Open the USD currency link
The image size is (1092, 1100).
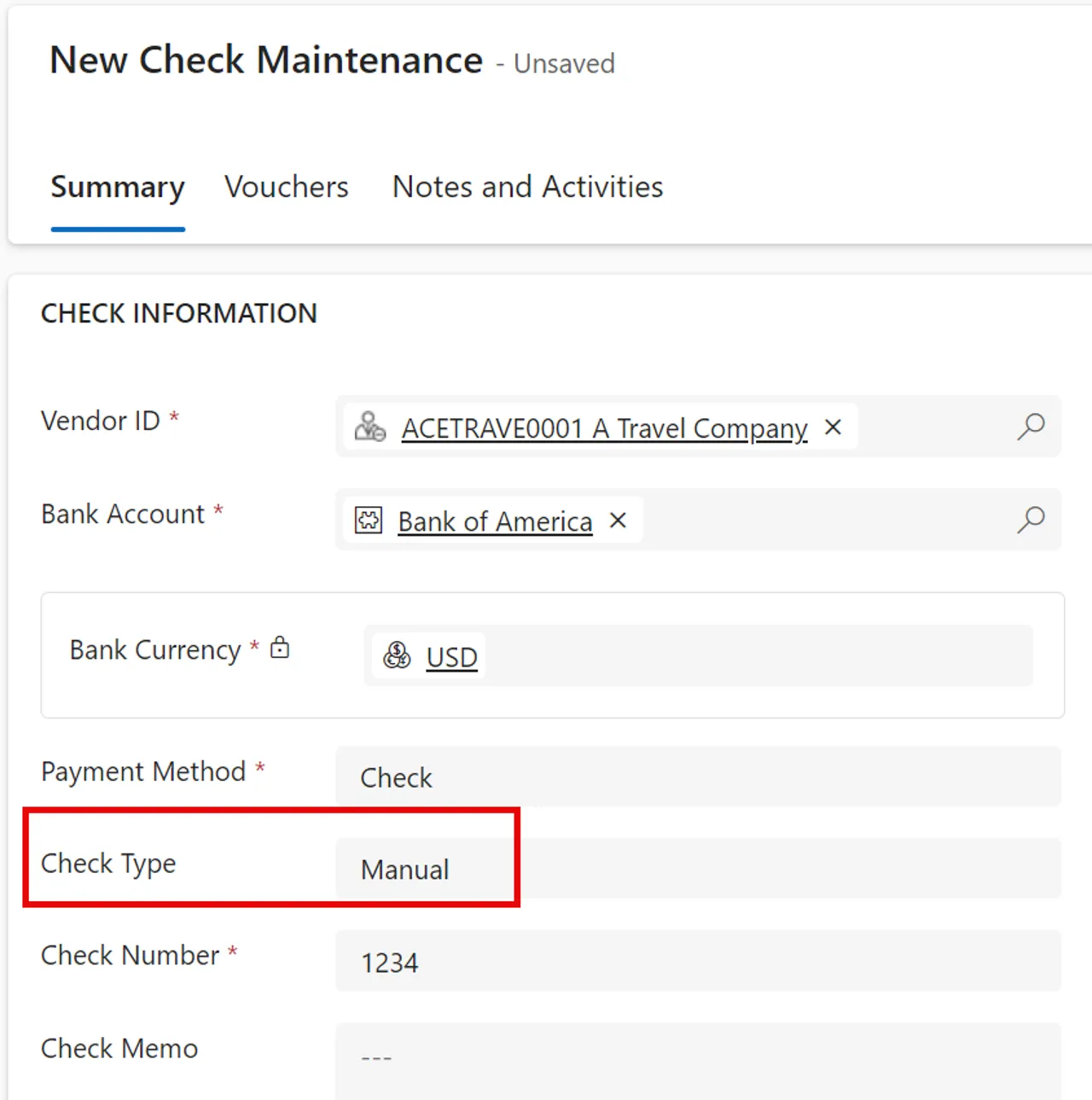(450, 657)
